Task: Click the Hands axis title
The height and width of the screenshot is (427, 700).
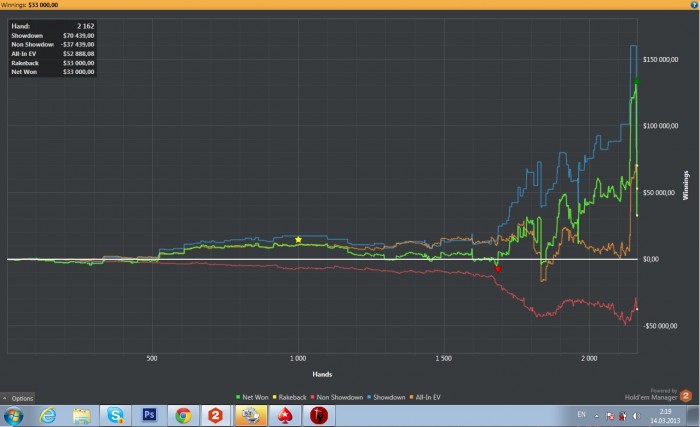Action: click(x=322, y=374)
